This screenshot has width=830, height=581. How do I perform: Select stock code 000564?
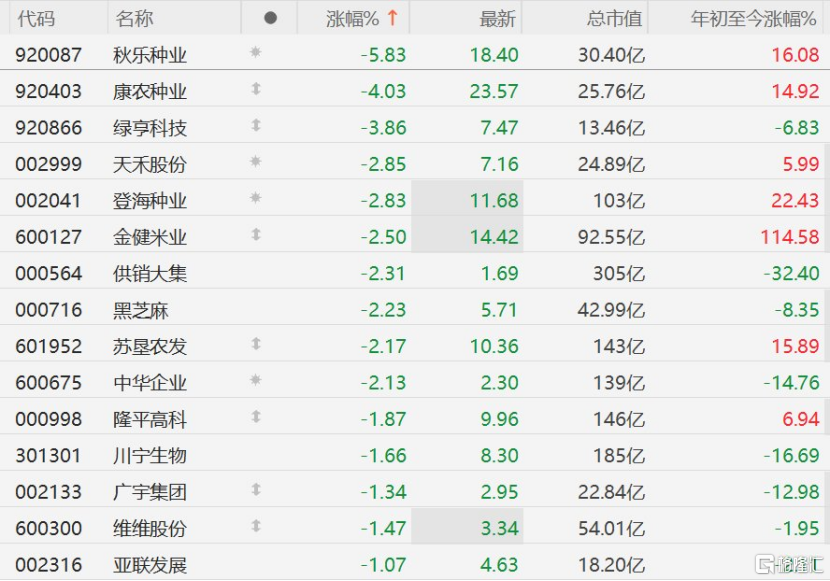pyautogui.click(x=49, y=274)
